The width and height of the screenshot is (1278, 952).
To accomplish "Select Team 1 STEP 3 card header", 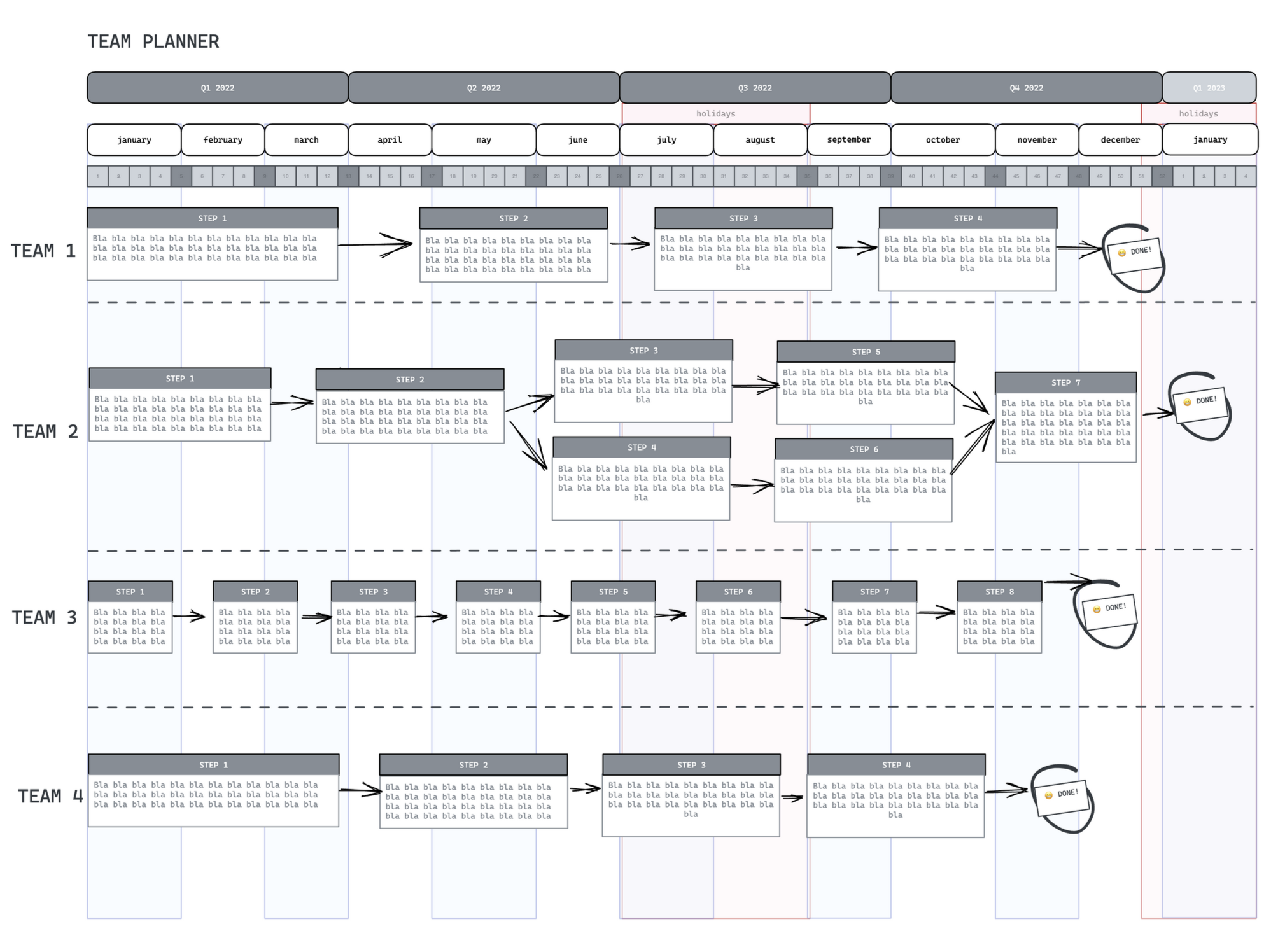I will tap(743, 218).
